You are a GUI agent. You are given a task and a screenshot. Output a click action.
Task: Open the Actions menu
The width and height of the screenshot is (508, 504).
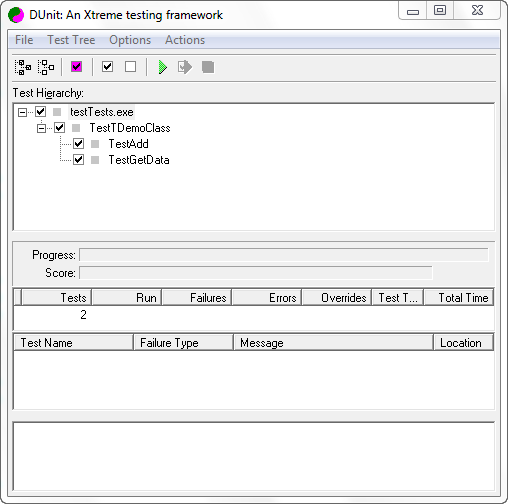[185, 40]
